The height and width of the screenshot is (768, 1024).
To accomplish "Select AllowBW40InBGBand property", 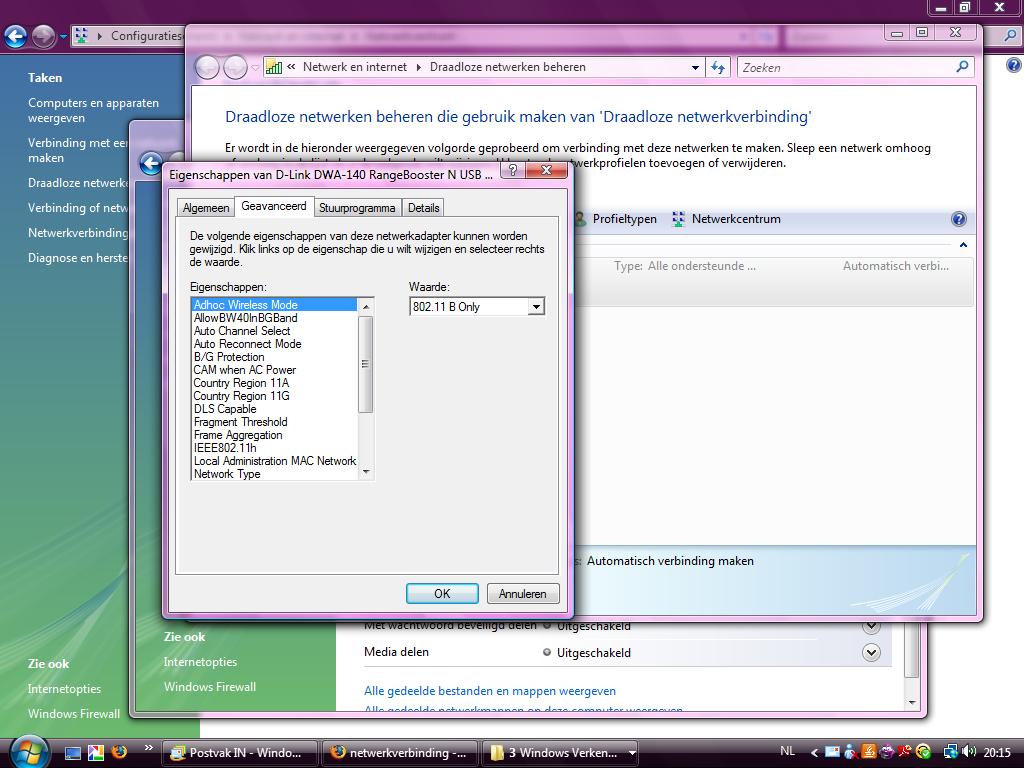I will pos(274,318).
